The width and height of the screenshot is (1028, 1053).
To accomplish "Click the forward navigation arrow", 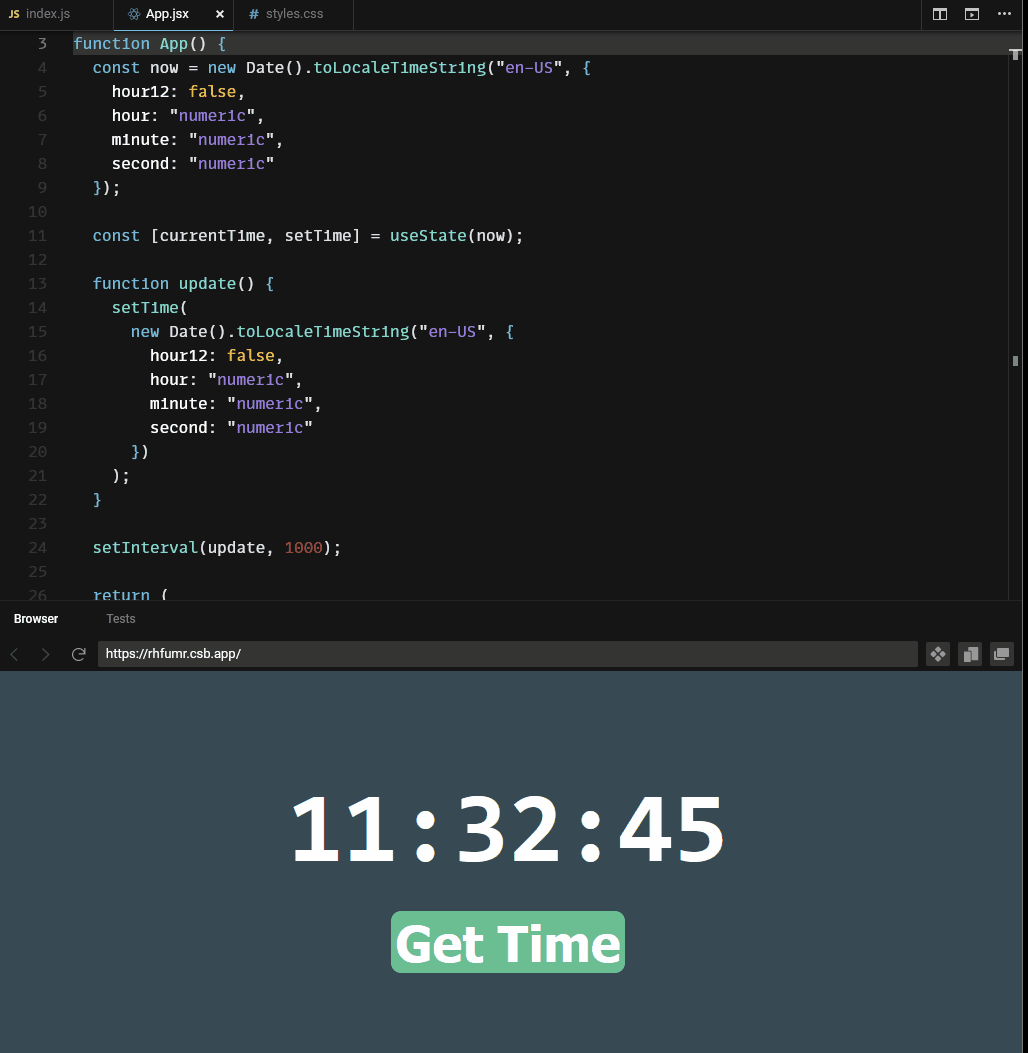I will coord(46,654).
